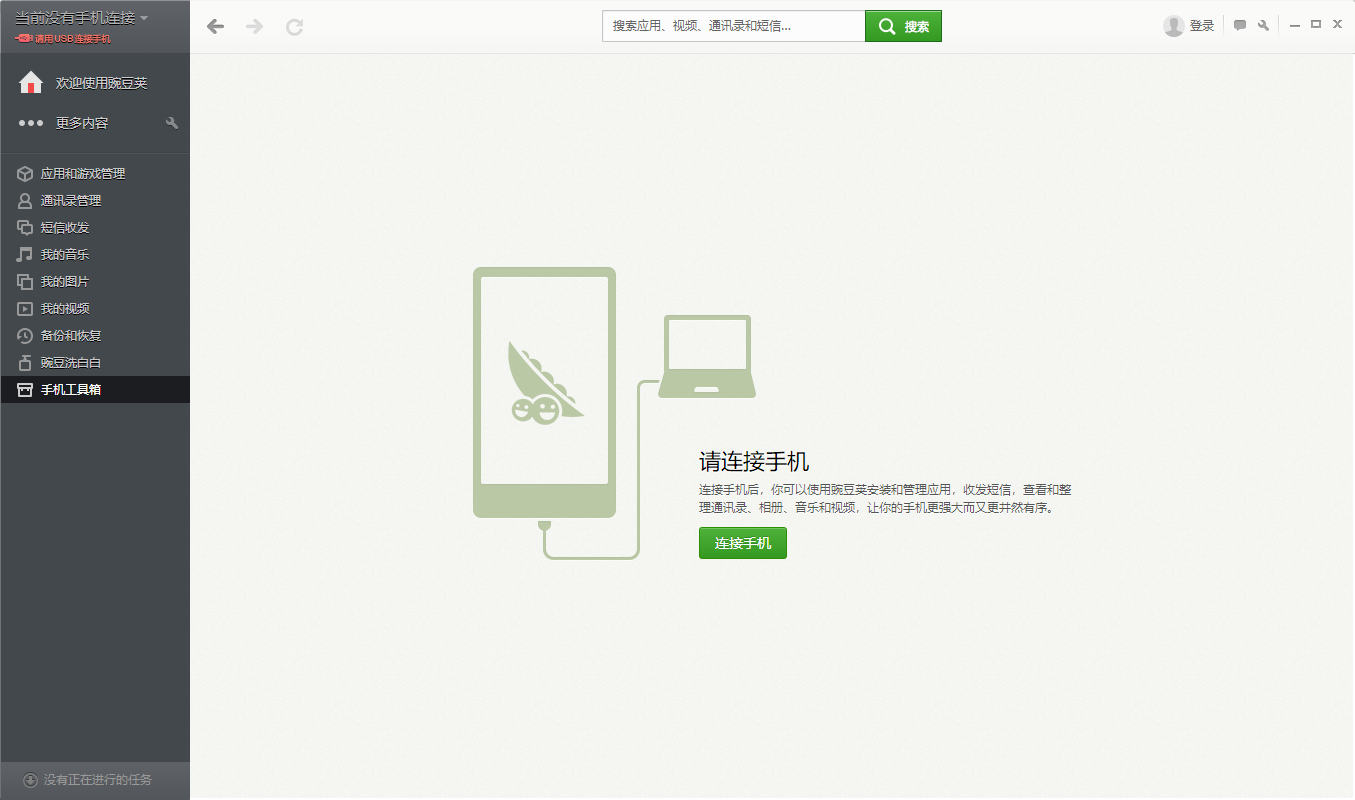Click the 豌豆洗白白 cleaner icon

25,363
